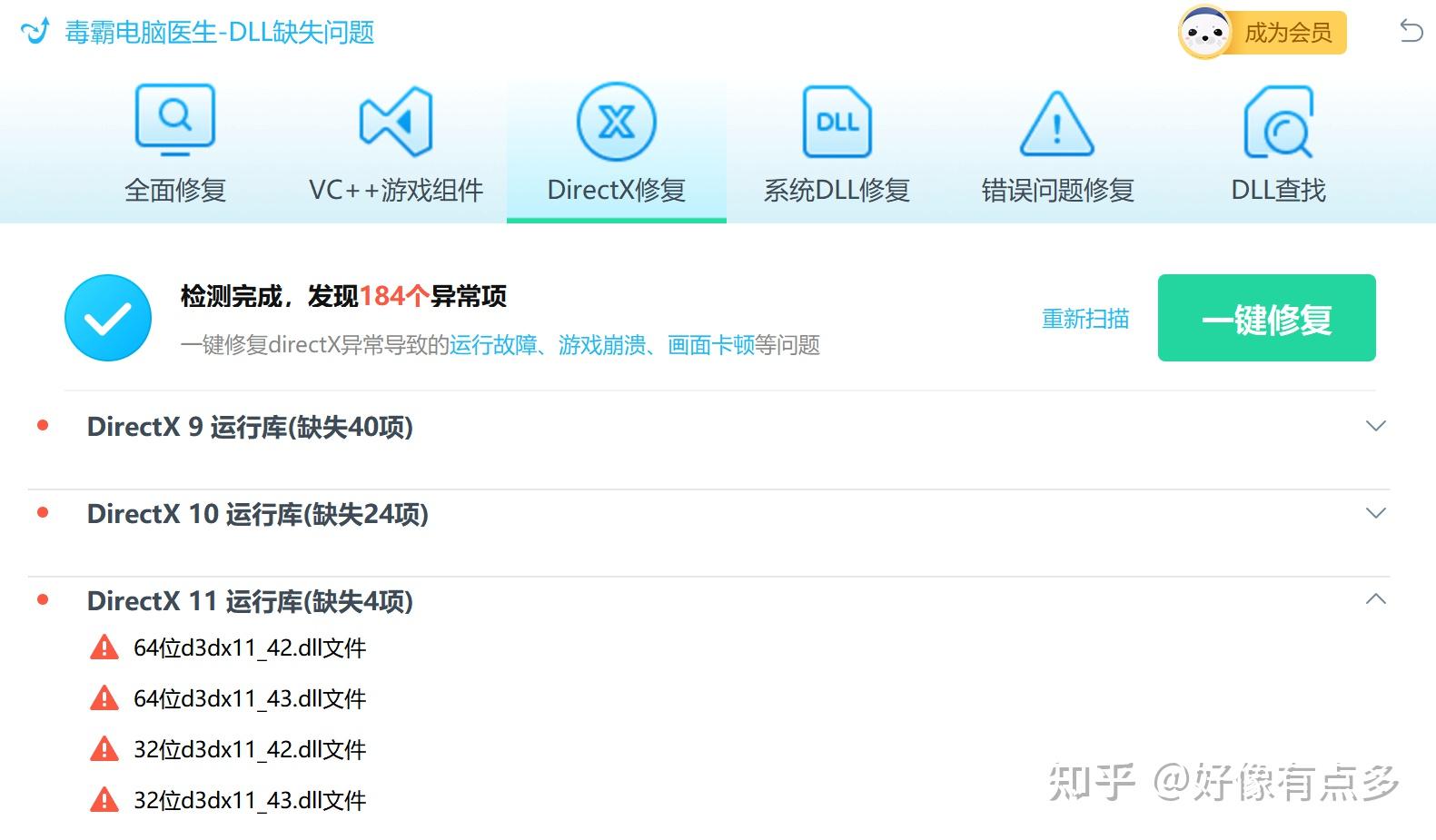Image resolution: width=1436 pixels, height=840 pixels.
Task: Click the DLL查找 magnifier icon
Action: click(1278, 122)
